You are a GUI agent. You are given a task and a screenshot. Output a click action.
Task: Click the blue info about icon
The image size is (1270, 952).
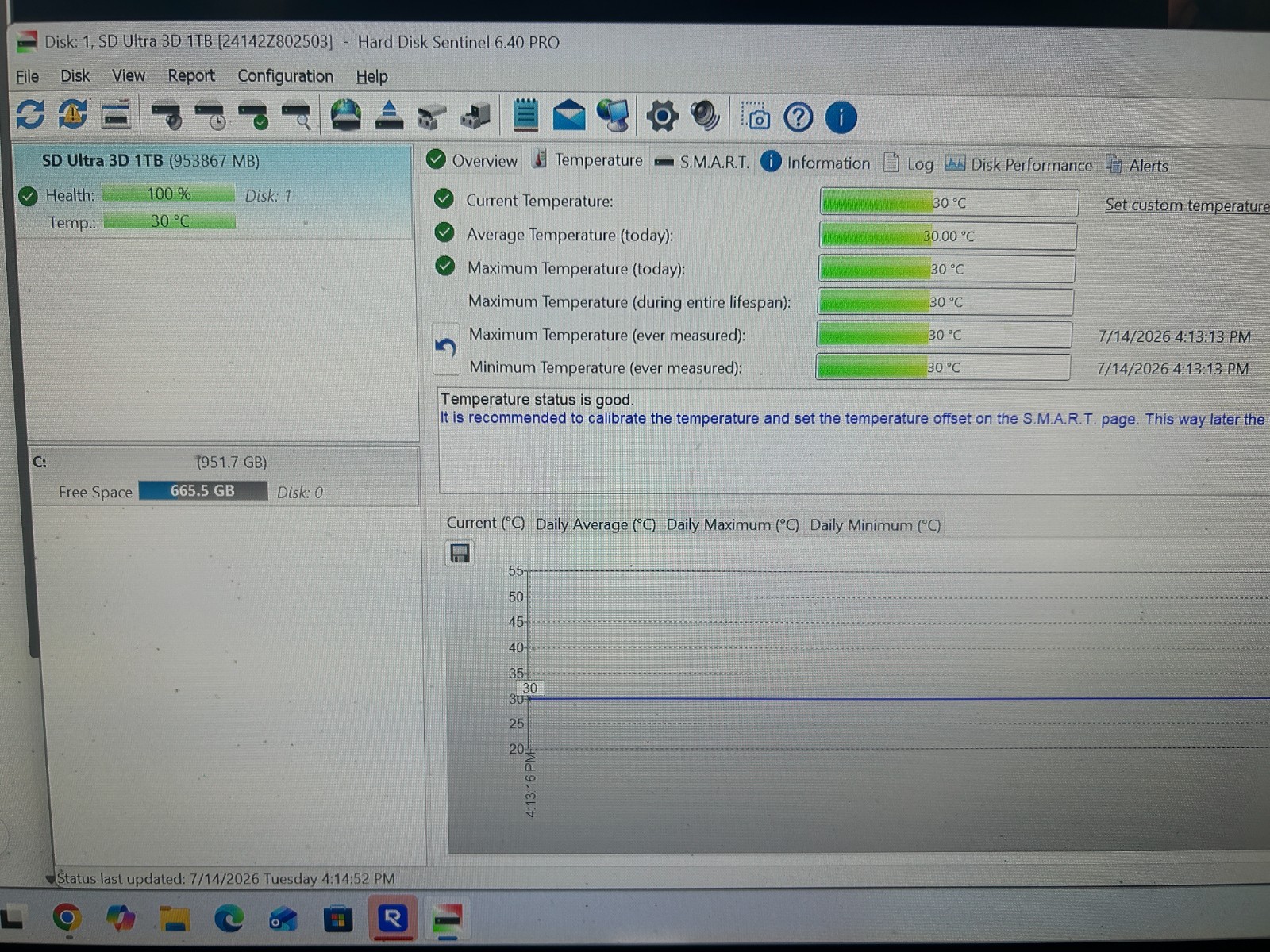(841, 117)
